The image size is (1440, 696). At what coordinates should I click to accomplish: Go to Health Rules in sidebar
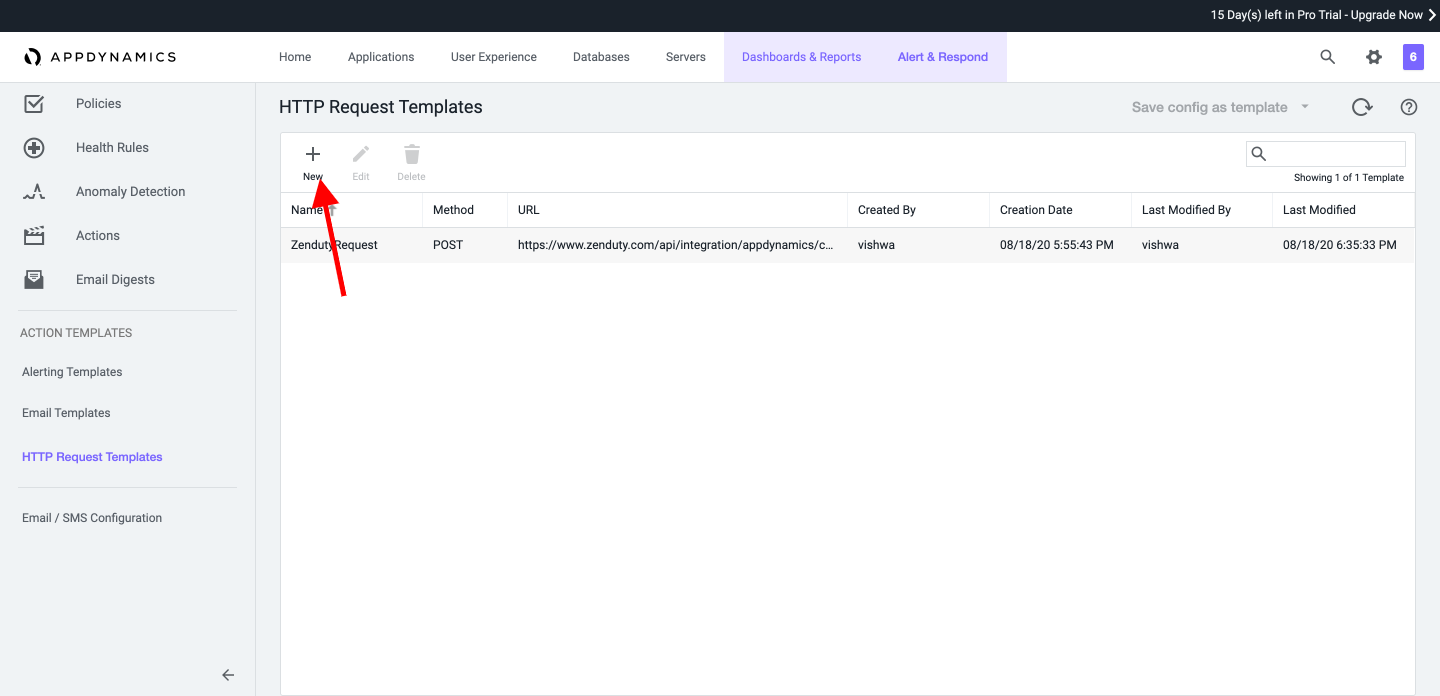pos(112,147)
